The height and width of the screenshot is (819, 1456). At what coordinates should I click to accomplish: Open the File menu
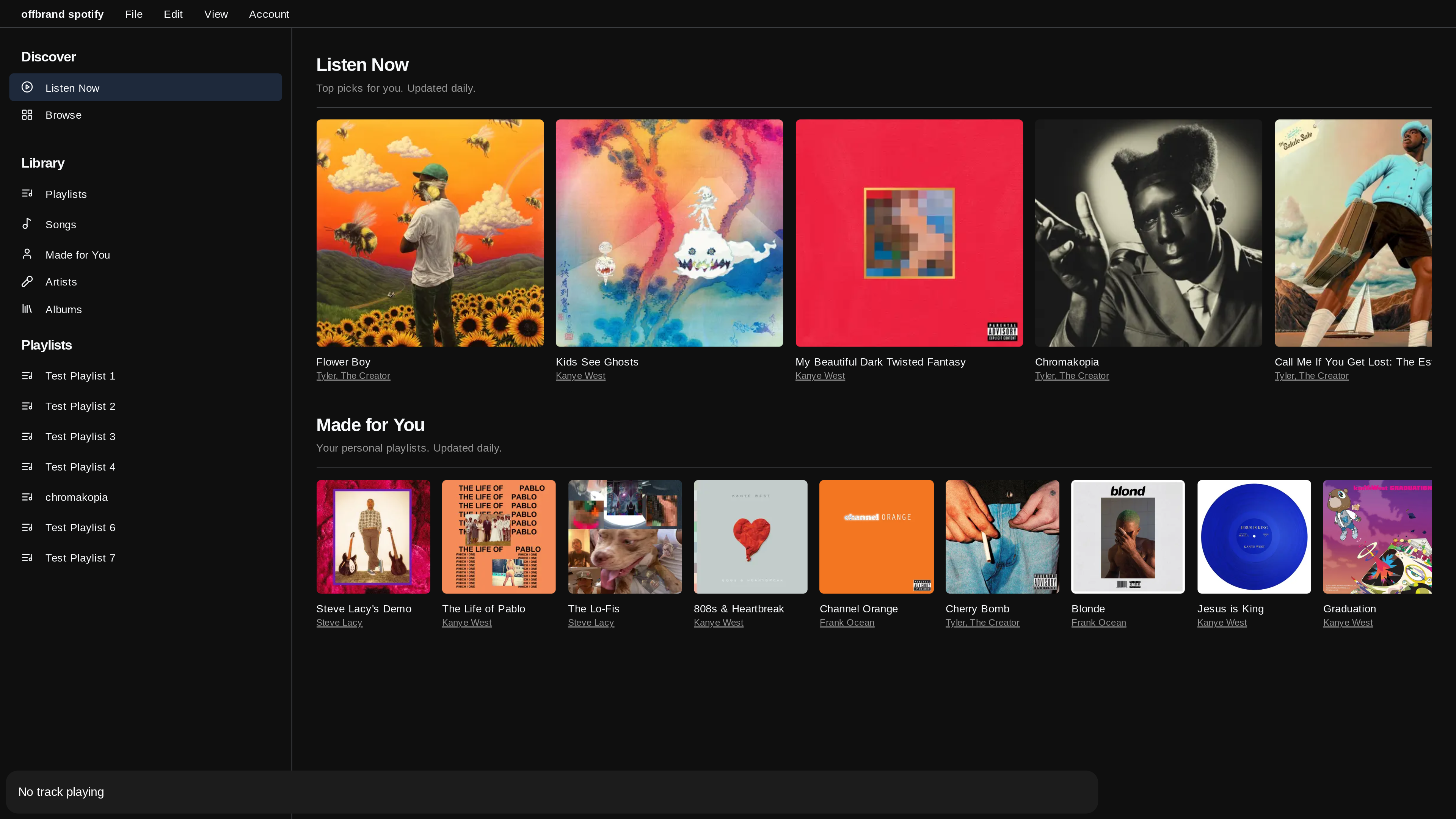pos(133,14)
